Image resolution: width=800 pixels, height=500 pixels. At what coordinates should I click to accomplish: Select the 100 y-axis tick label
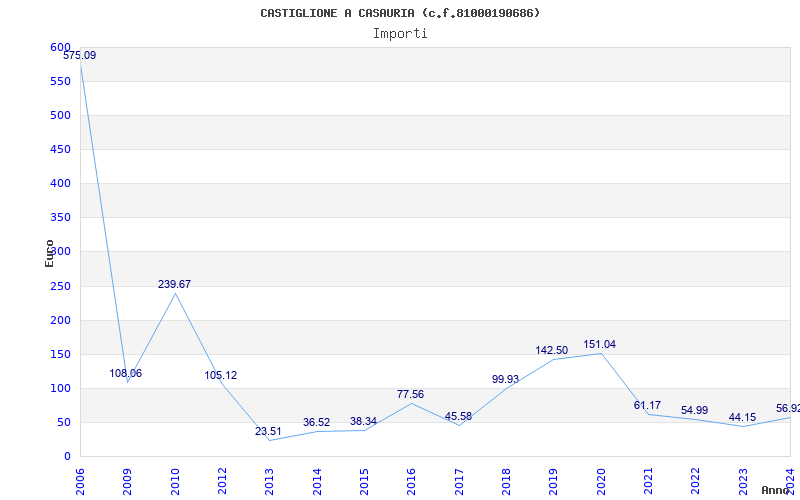[60, 388]
